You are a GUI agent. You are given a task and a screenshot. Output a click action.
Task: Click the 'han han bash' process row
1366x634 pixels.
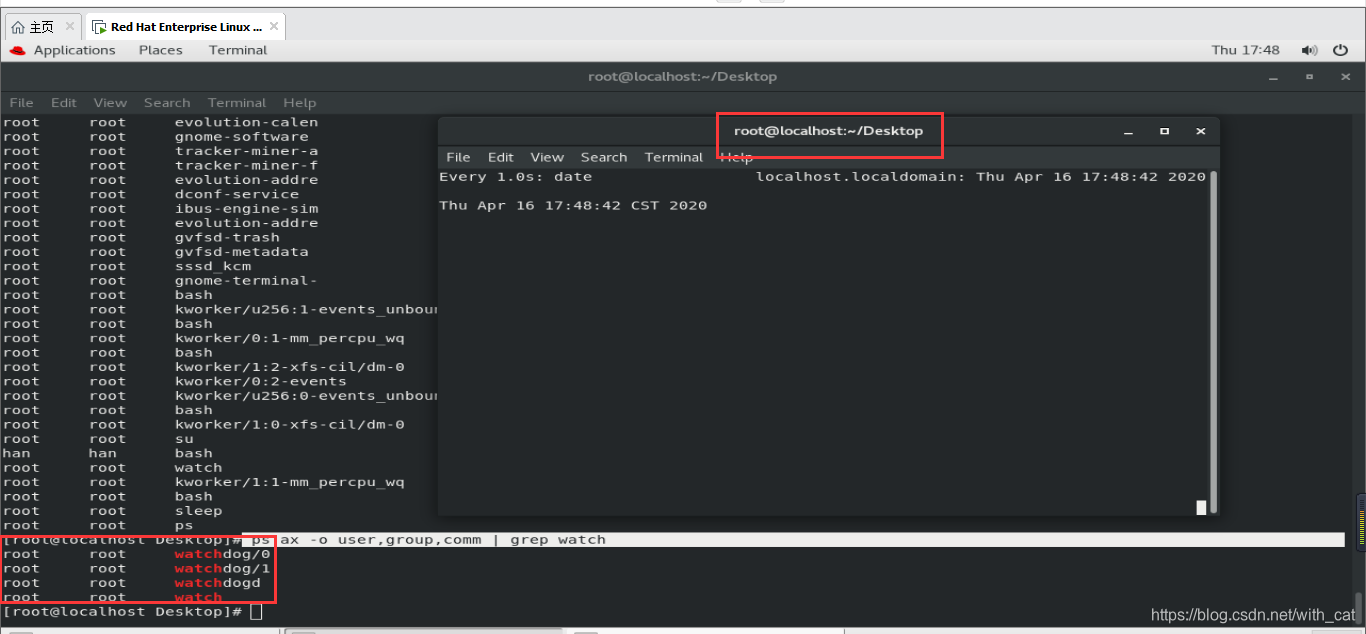[107, 454]
